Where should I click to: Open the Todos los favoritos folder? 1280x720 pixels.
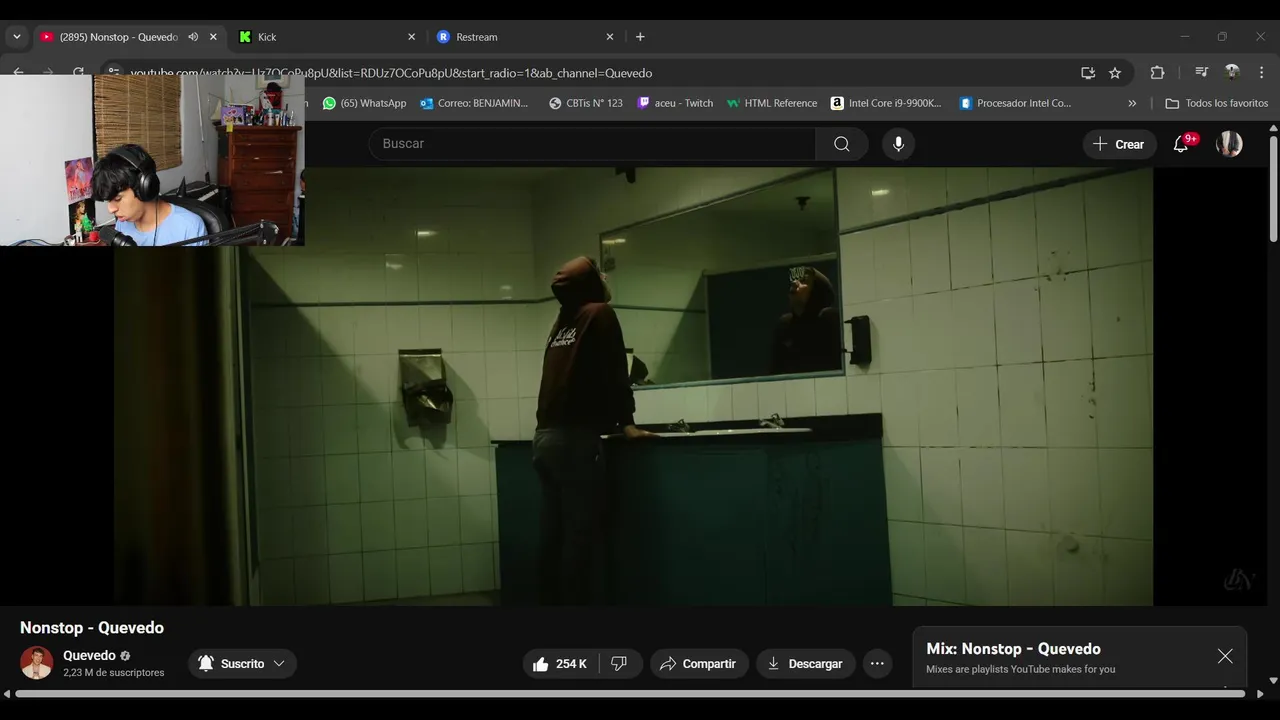pos(1217,103)
